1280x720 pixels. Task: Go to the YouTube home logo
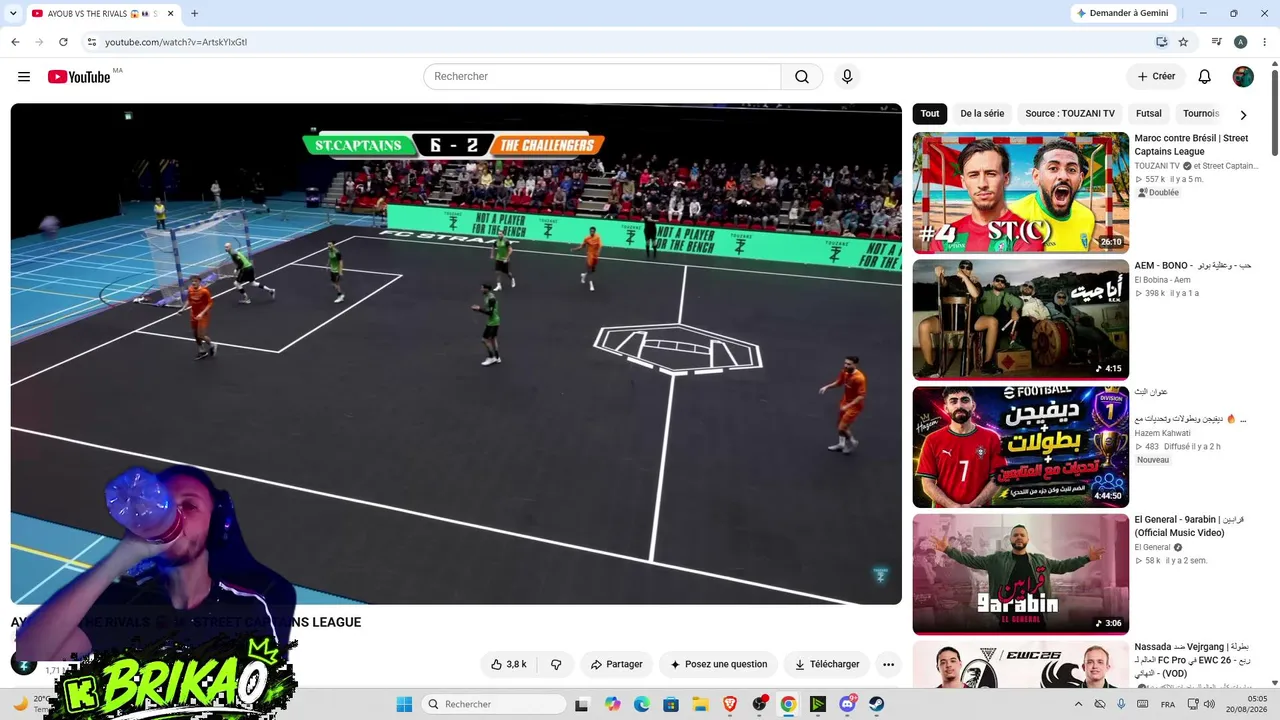(x=79, y=77)
